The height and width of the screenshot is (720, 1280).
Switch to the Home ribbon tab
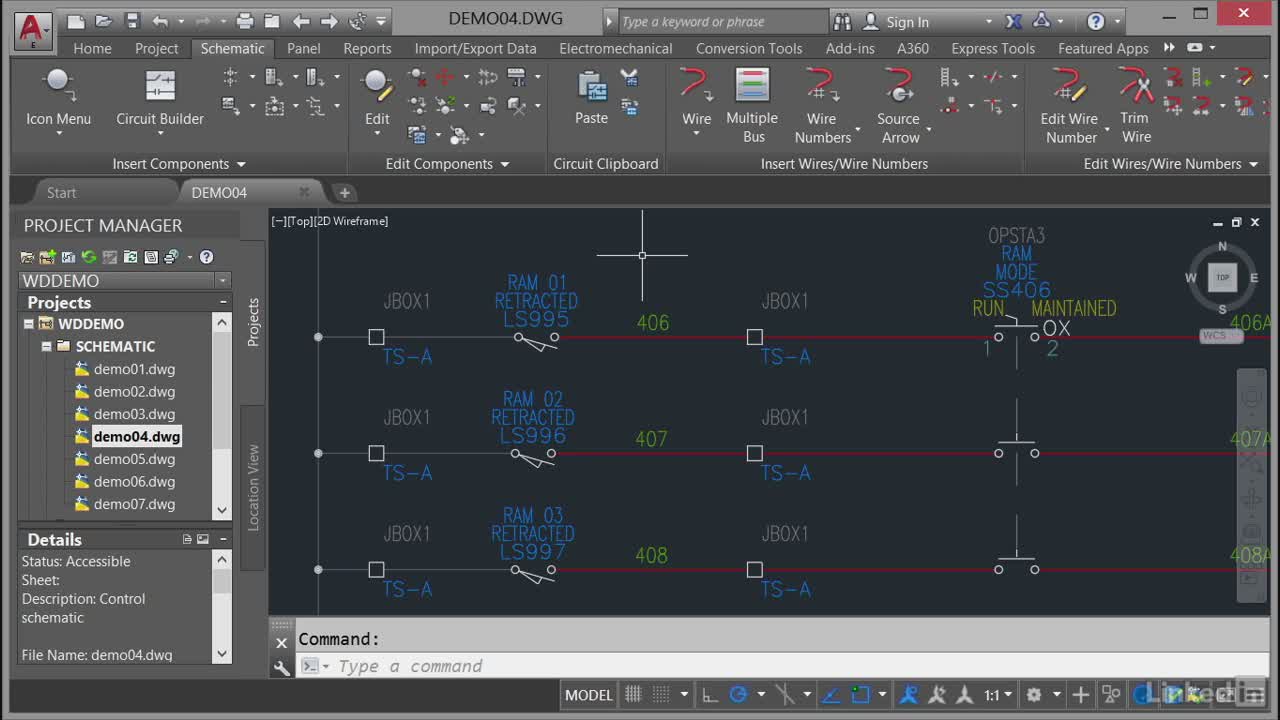pyautogui.click(x=92, y=48)
